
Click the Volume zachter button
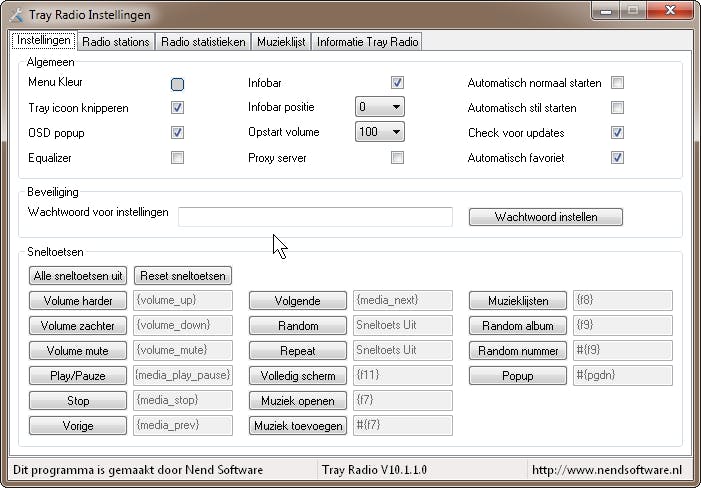point(78,326)
